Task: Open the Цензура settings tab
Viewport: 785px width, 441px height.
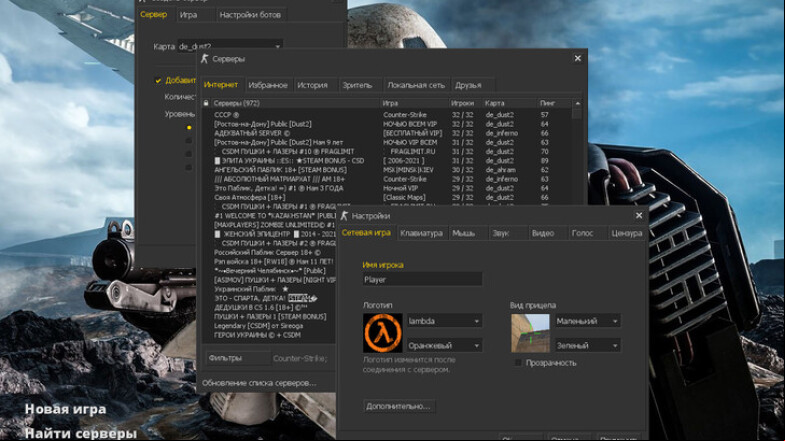Action: (x=626, y=233)
